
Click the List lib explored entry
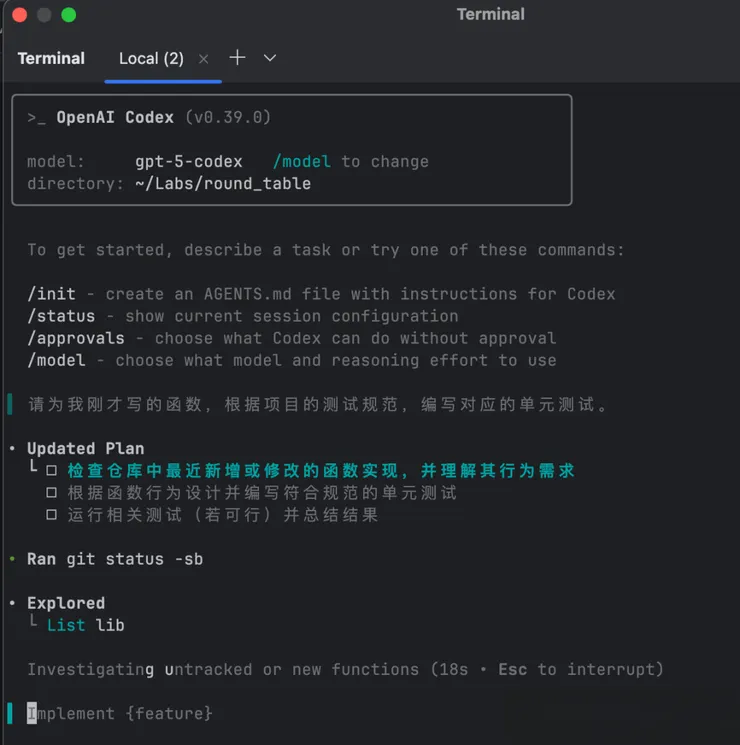pyautogui.click(x=85, y=625)
